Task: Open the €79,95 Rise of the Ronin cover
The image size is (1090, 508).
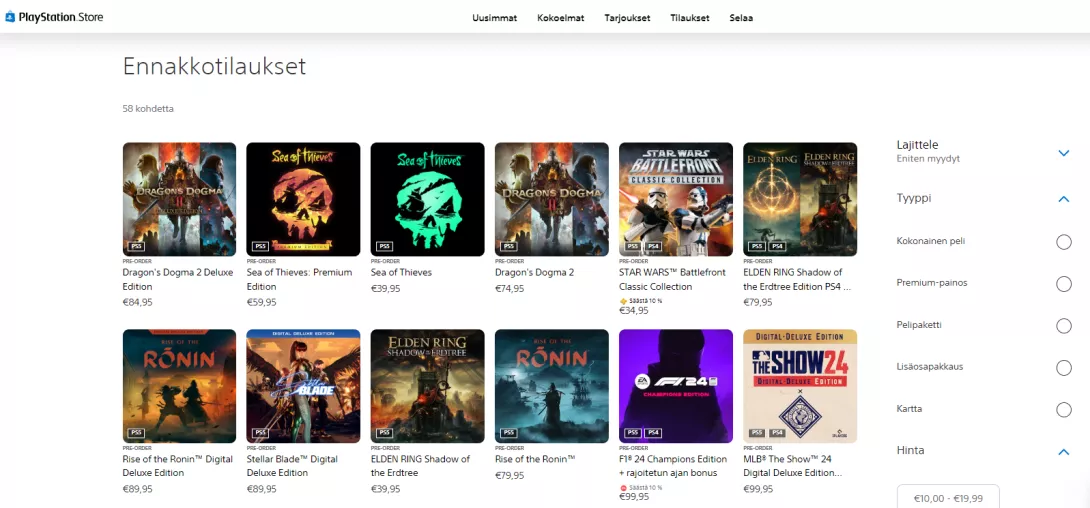Action: pos(552,386)
